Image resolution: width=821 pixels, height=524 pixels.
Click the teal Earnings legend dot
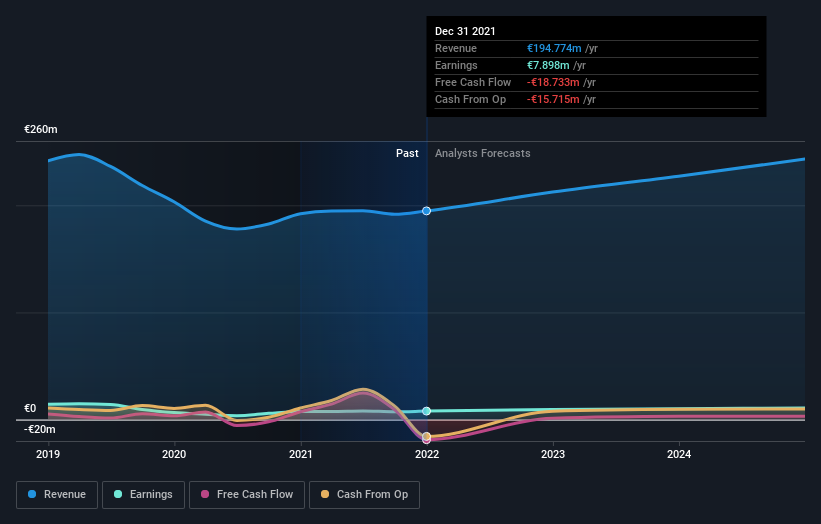(x=118, y=494)
